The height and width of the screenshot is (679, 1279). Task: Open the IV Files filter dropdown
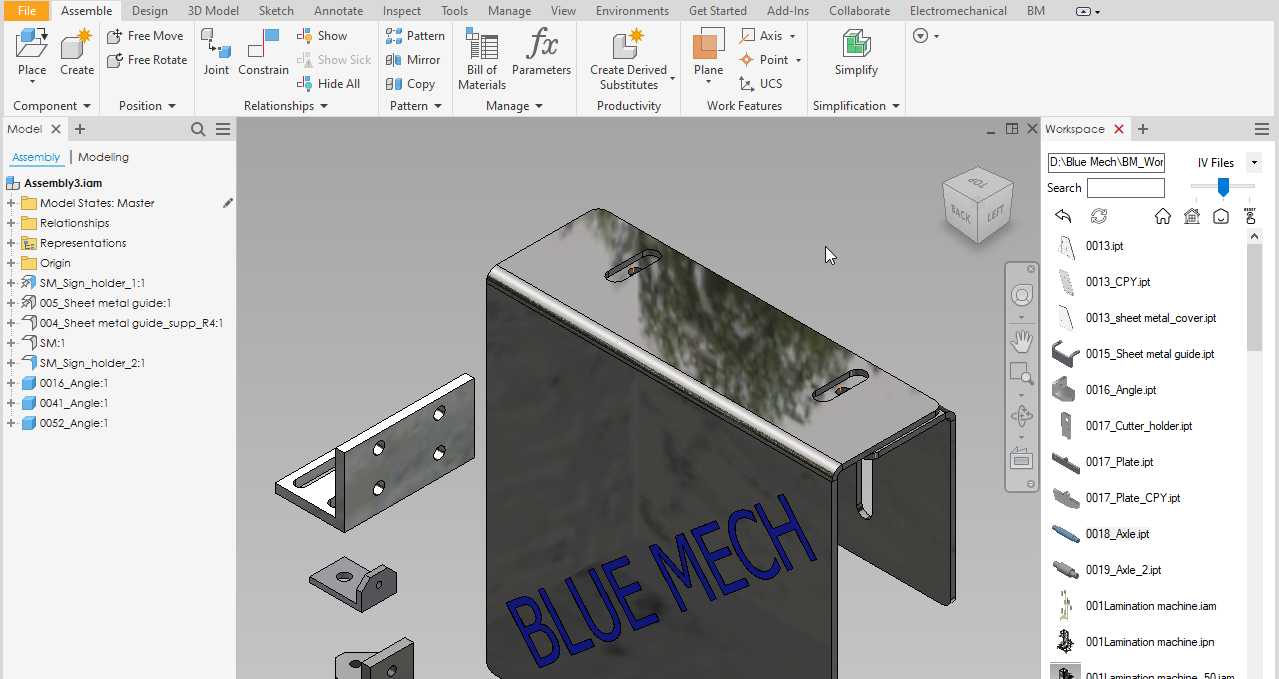click(x=1254, y=162)
